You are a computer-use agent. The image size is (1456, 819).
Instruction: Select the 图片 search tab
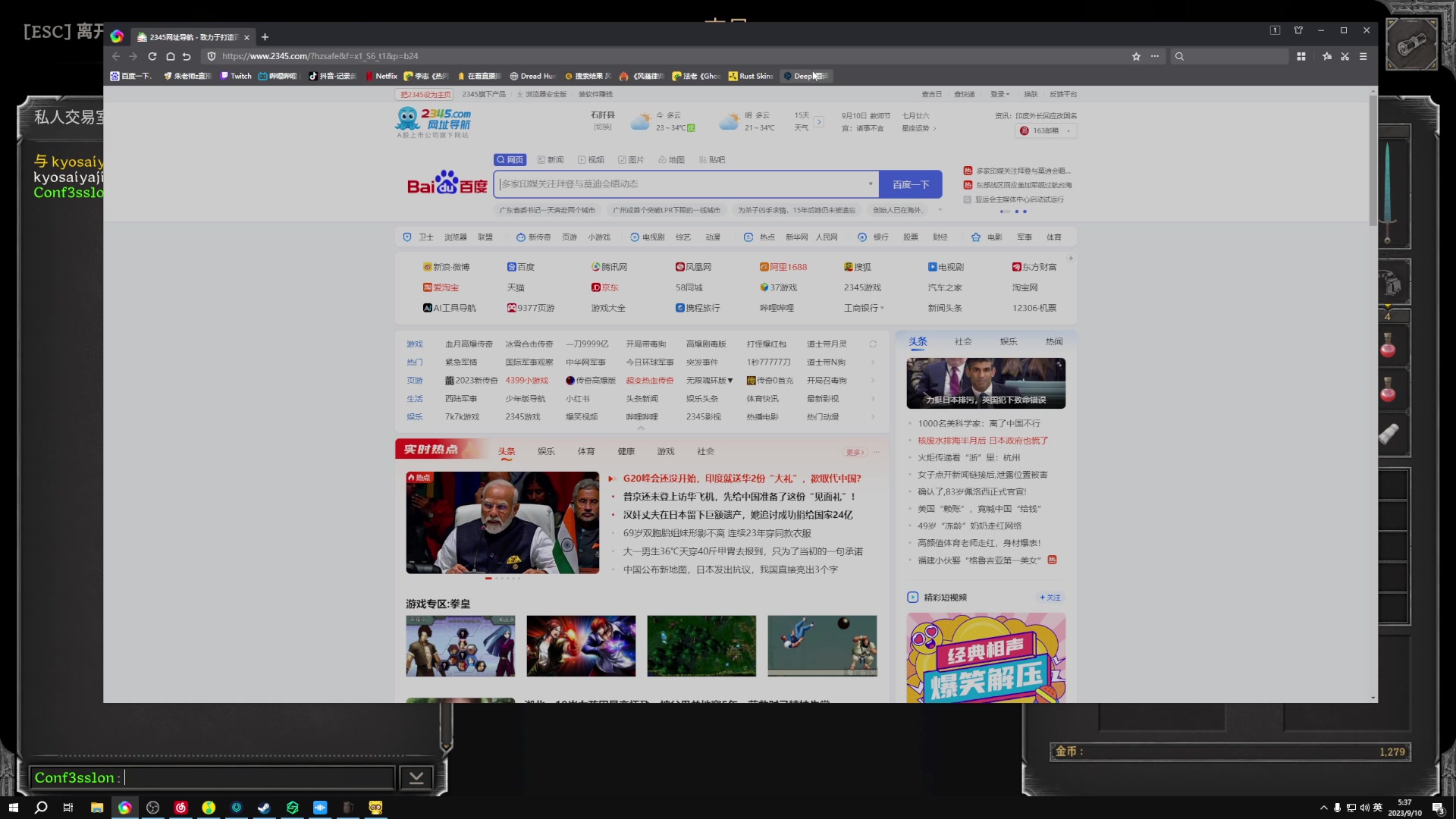[631, 160]
